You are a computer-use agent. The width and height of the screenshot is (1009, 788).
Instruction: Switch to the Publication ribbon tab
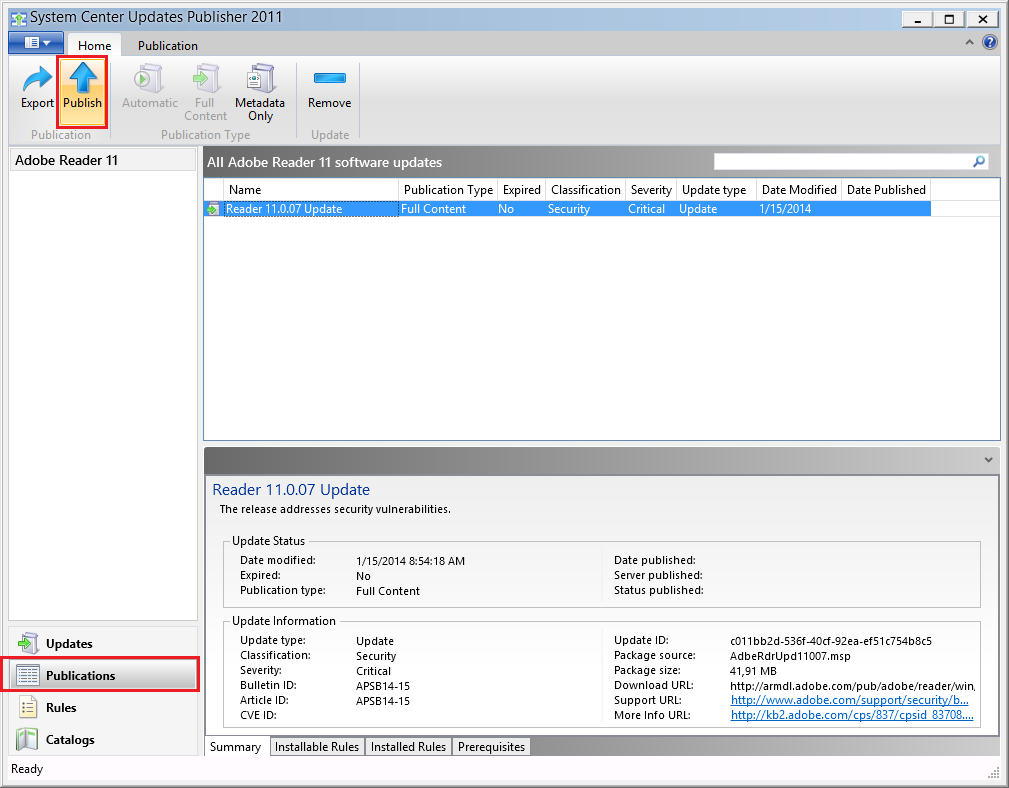(x=167, y=45)
